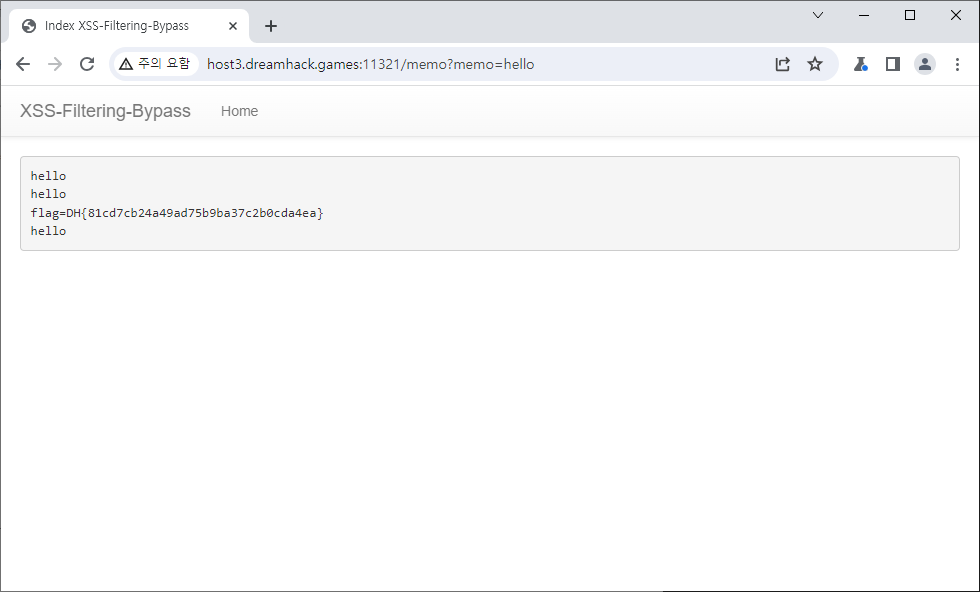Click the forward navigation arrow
The image size is (980, 592).
click(55, 64)
